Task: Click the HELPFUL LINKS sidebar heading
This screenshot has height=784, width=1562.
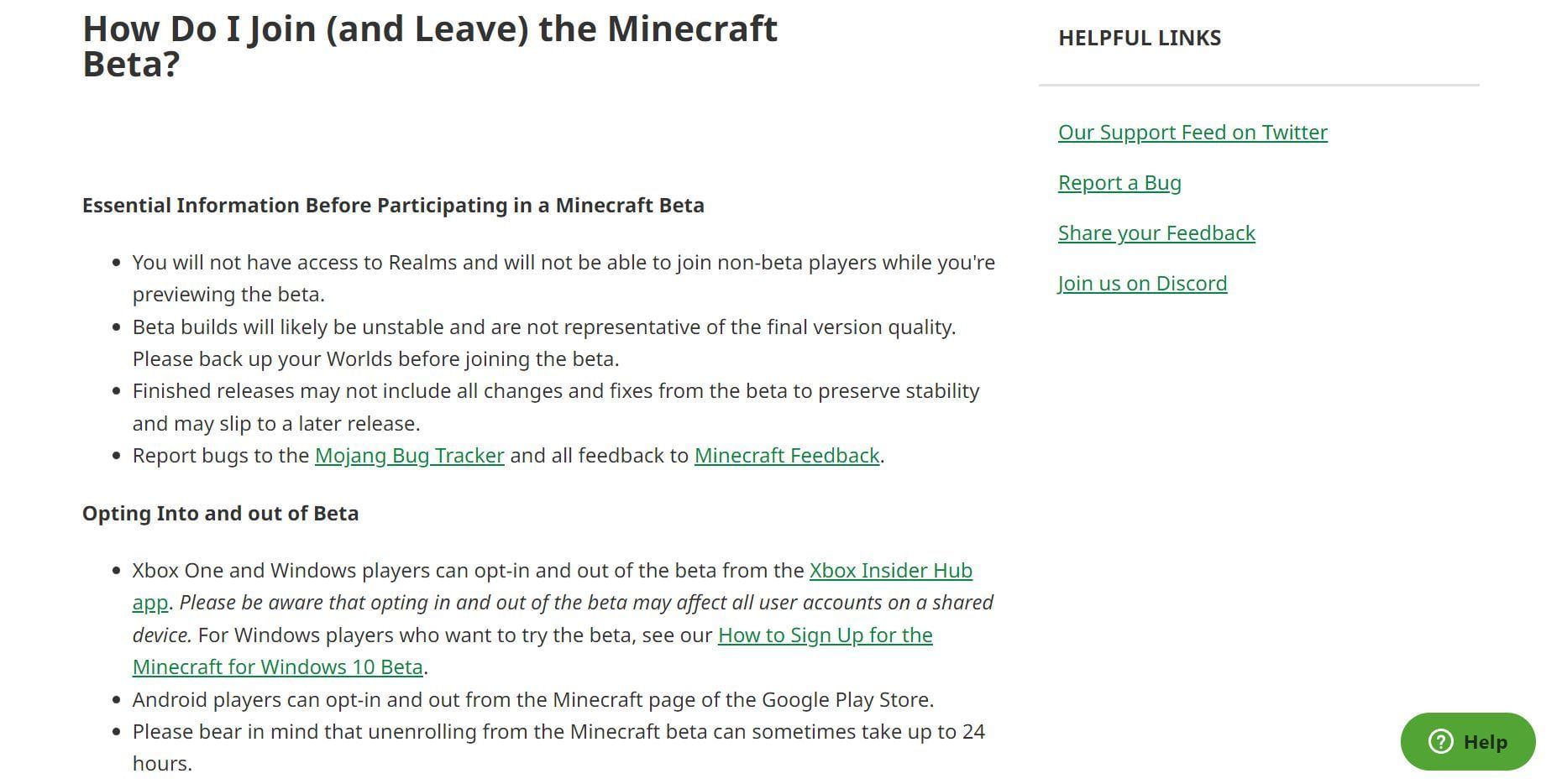Action: pos(1140,38)
